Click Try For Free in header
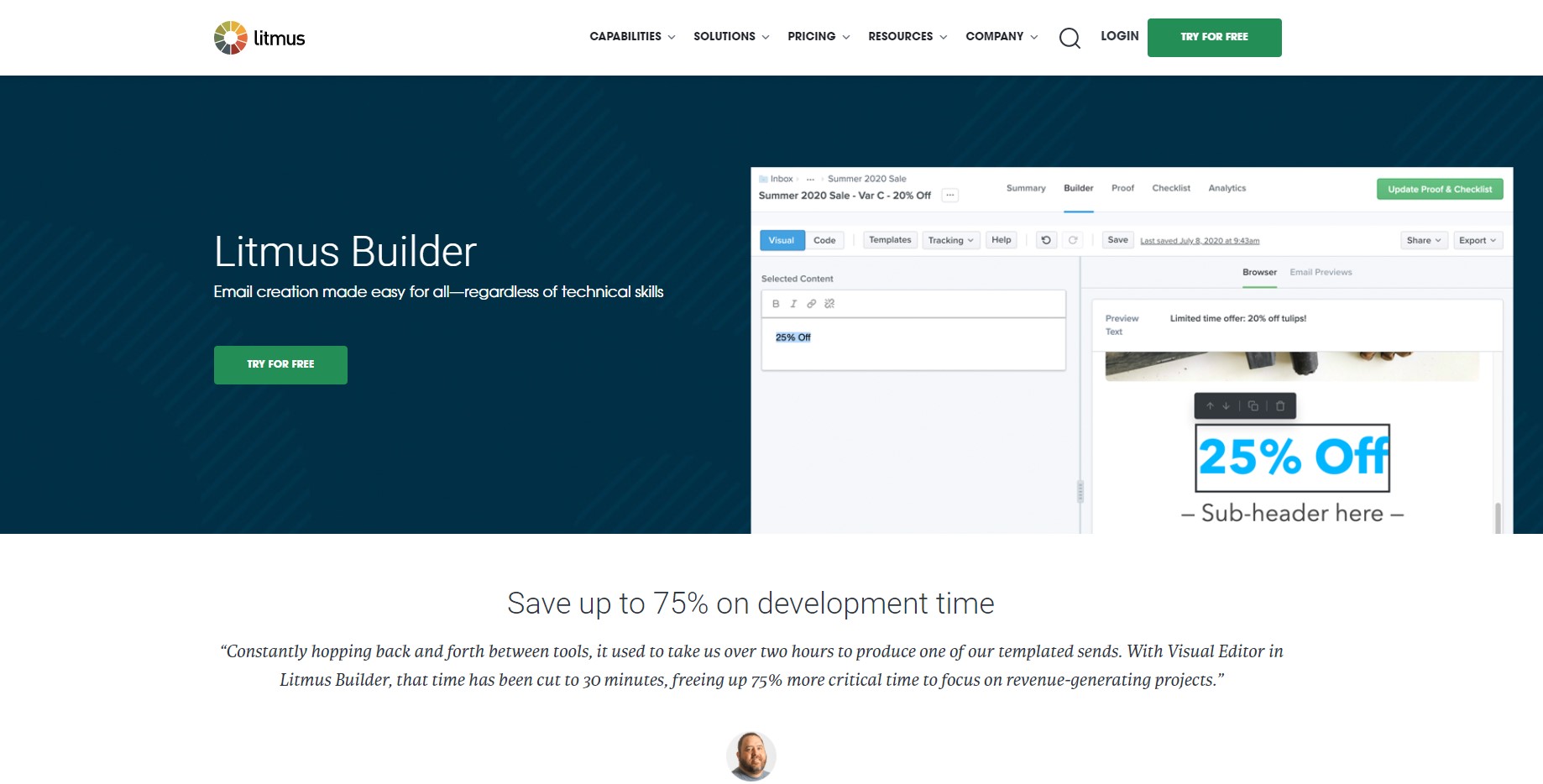Viewport: 1543px width, 784px height. point(1214,38)
